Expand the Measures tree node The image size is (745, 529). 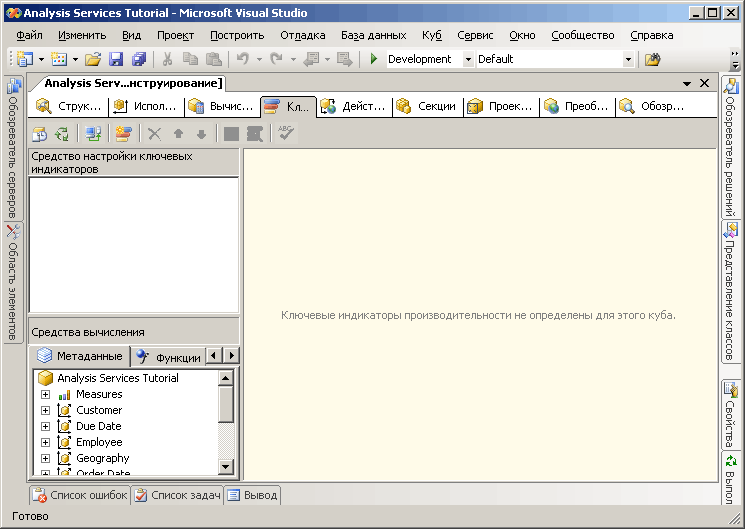pos(46,394)
